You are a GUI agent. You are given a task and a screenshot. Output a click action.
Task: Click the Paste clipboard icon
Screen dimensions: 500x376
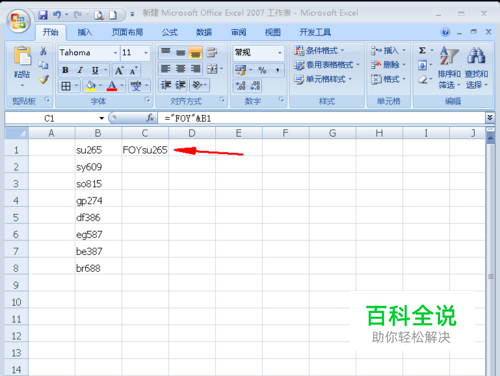pos(22,56)
